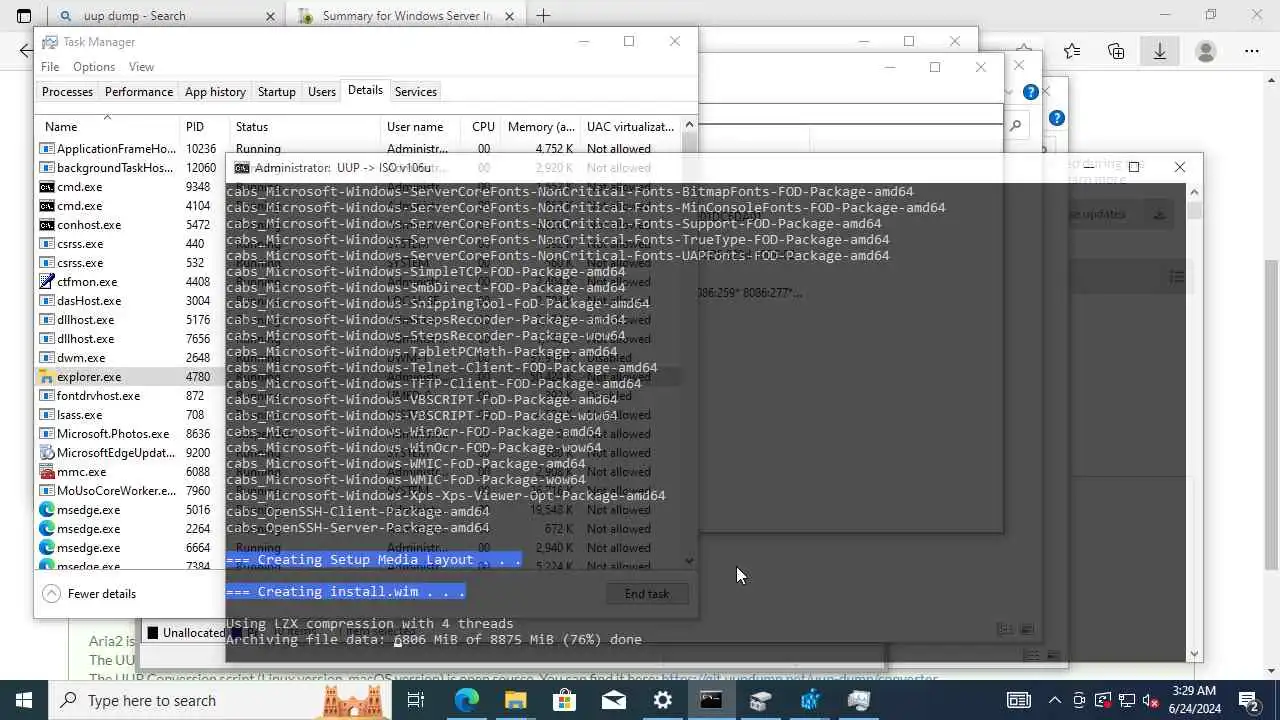
Task: Open Microsoft Edge from taskbar
Action: [467, 700]
